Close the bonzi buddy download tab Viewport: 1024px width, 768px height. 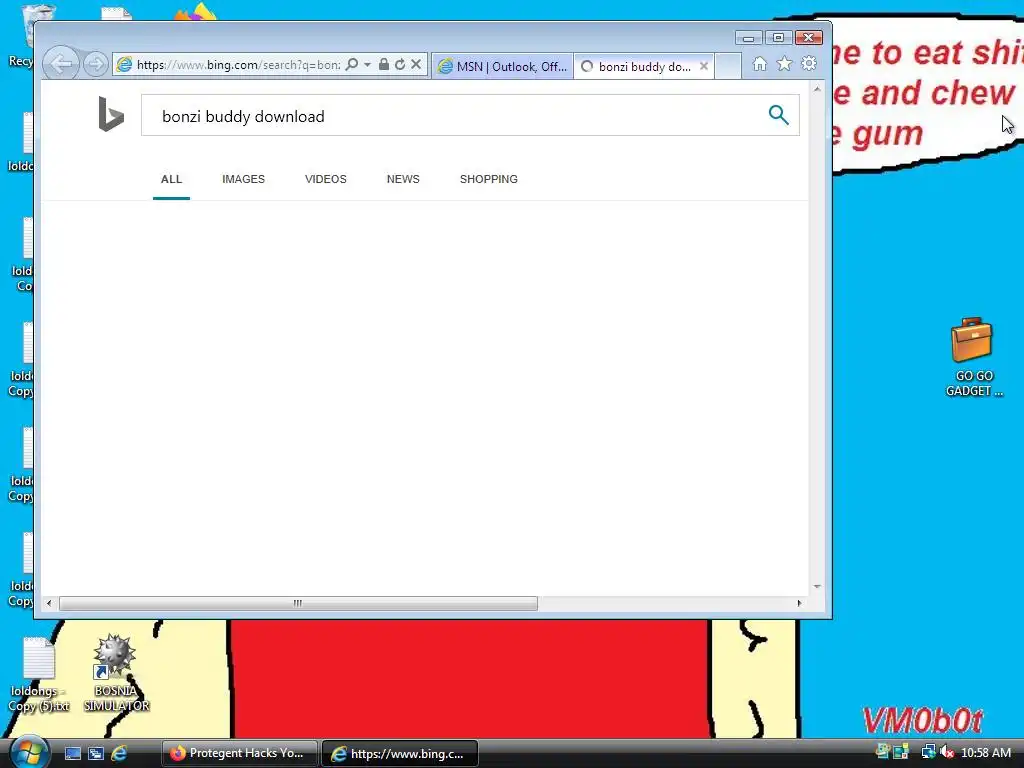pyautogui.click(x=704, y=67)
